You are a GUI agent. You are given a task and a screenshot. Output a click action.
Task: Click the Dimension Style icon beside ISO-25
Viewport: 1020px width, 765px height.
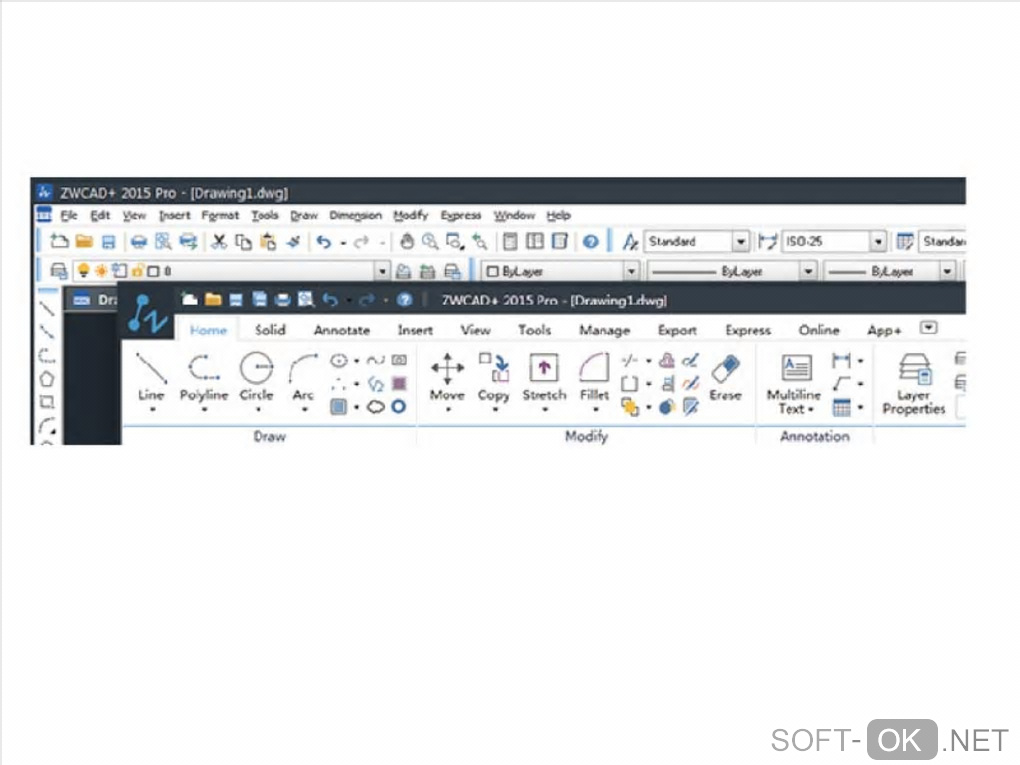[768, 241]
